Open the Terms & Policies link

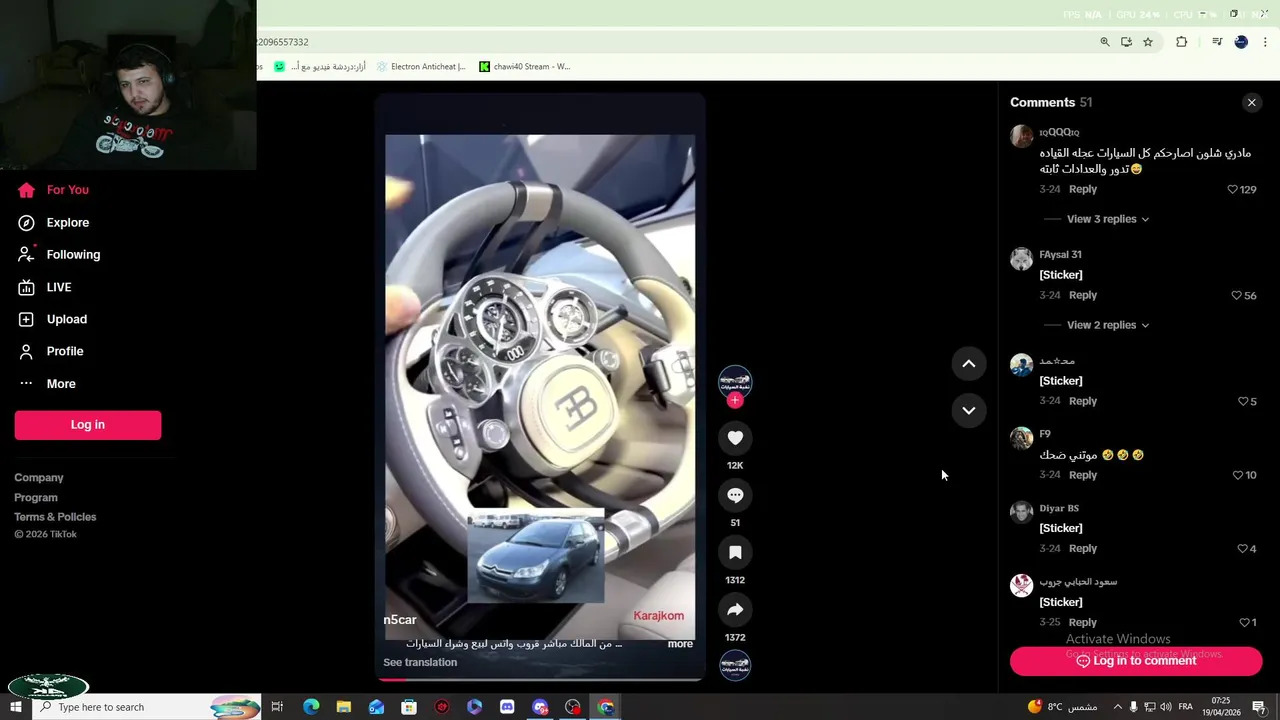pos(55,517)
